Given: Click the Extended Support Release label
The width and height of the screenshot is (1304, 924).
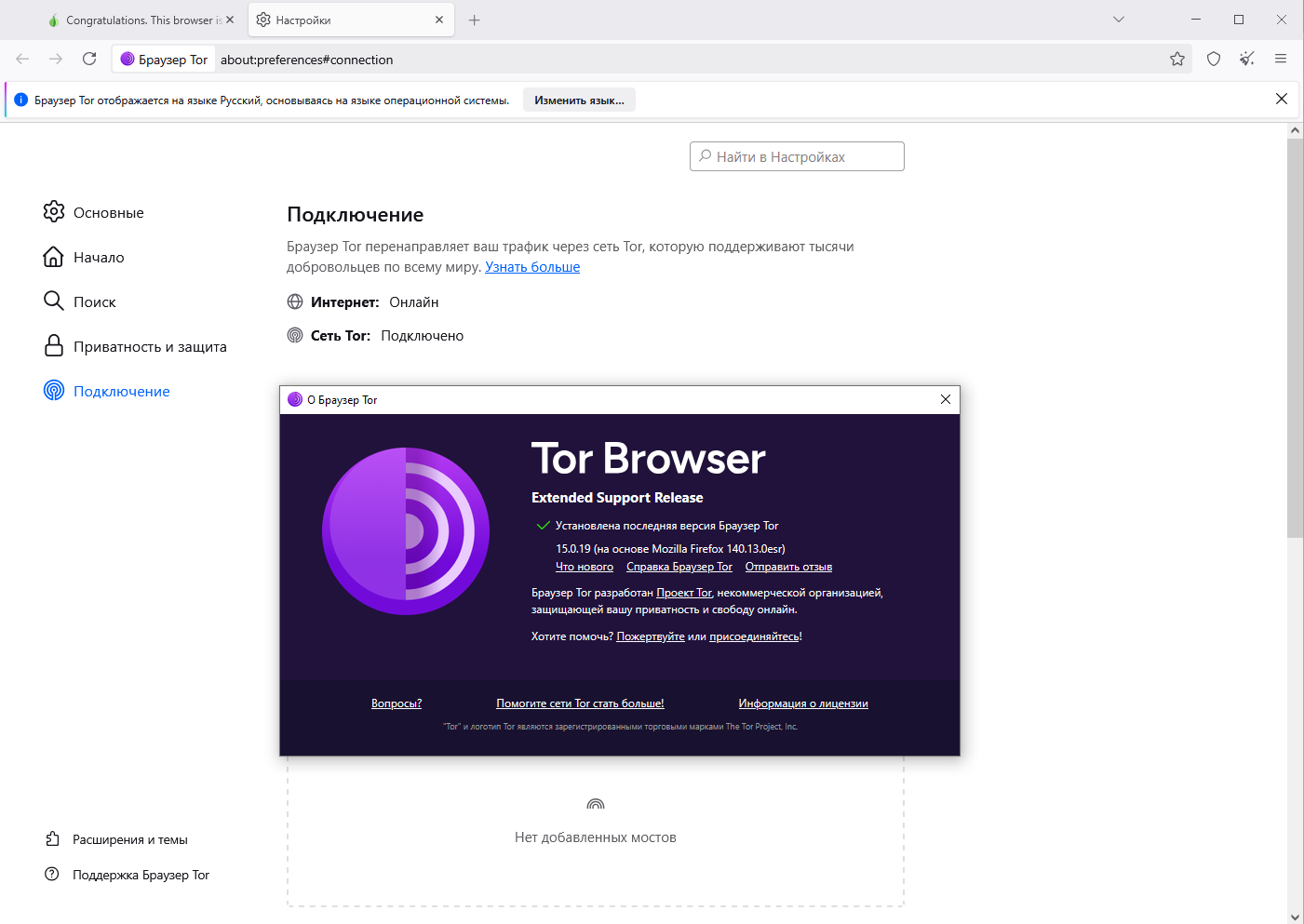Looking at the screenshot, I should point(617,498).
